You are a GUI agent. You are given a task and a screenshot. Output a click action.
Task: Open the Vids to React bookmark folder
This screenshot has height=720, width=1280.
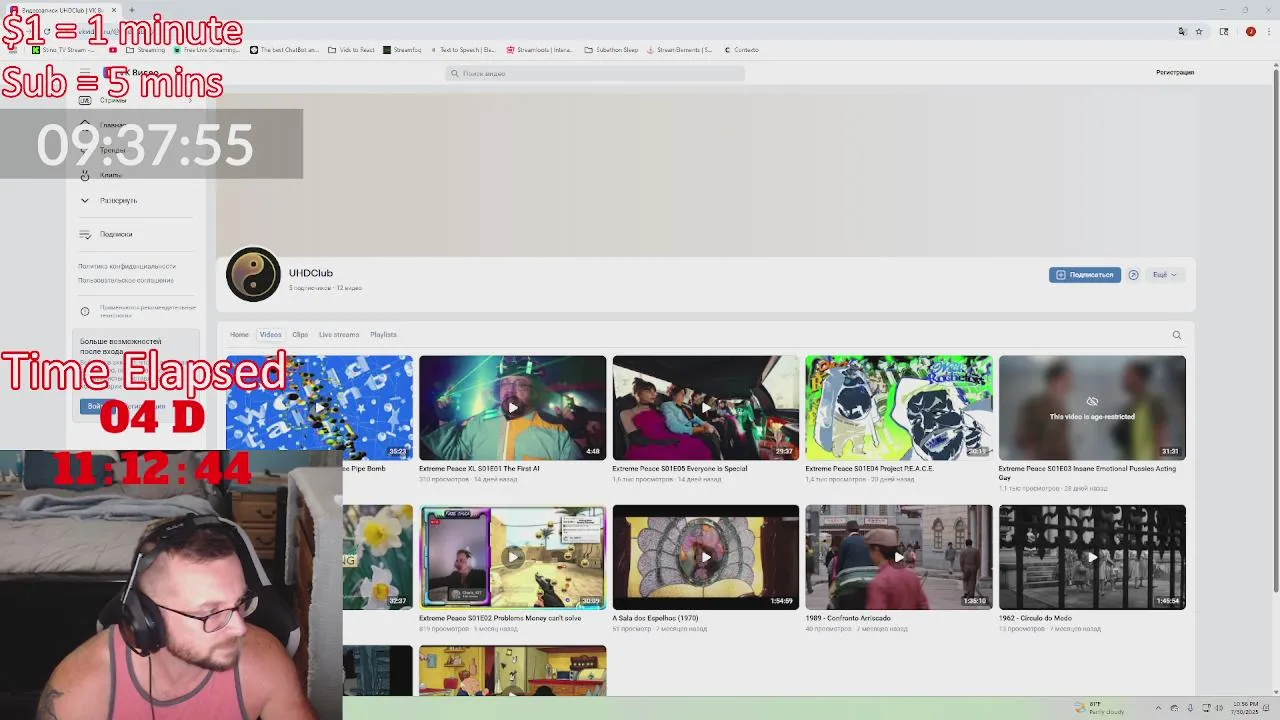point(351,50)
